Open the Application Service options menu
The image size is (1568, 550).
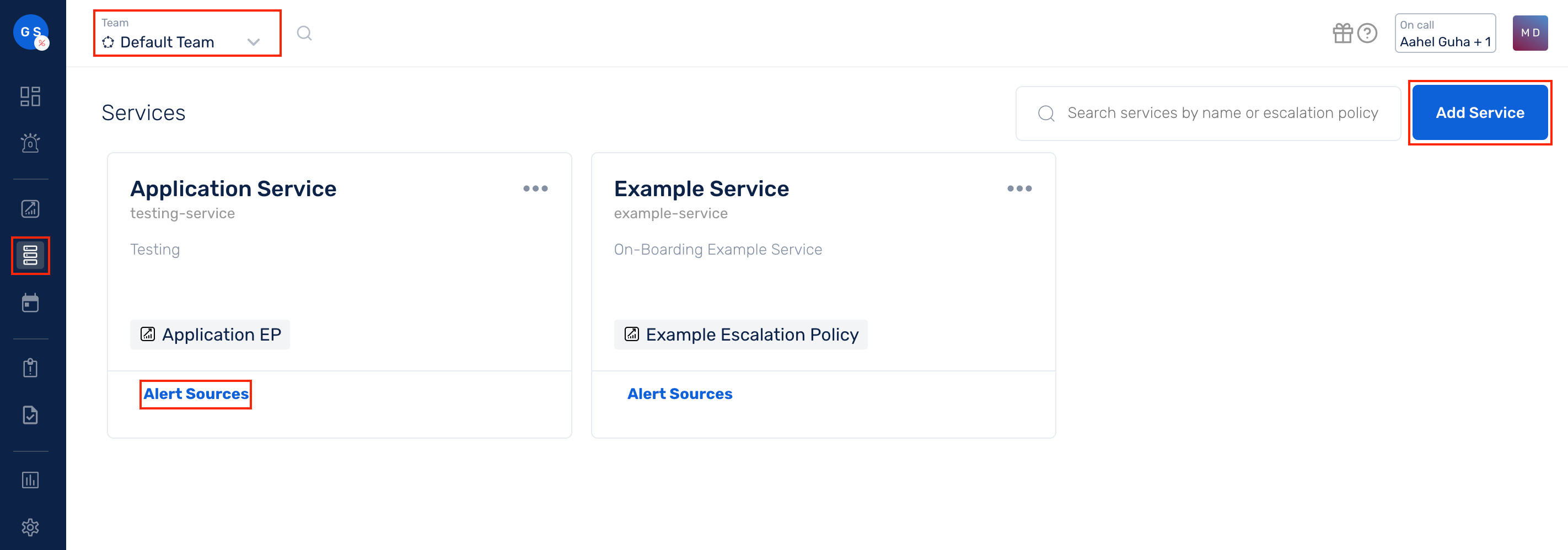(x=536, y=188)
